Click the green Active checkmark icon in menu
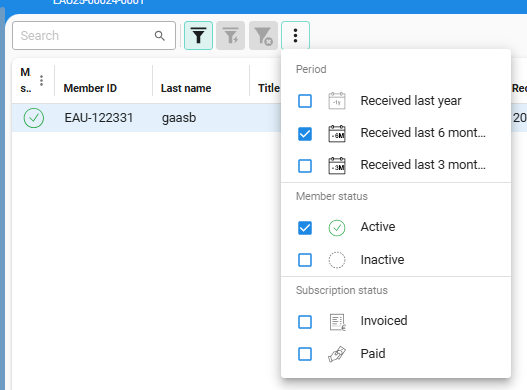 pyautogui.click(x=337, y=228)
